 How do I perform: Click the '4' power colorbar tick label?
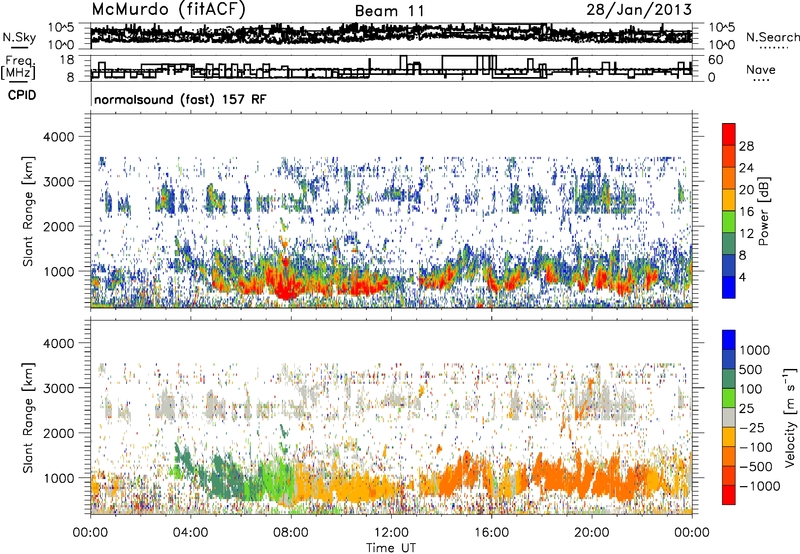tap(742, 277)
